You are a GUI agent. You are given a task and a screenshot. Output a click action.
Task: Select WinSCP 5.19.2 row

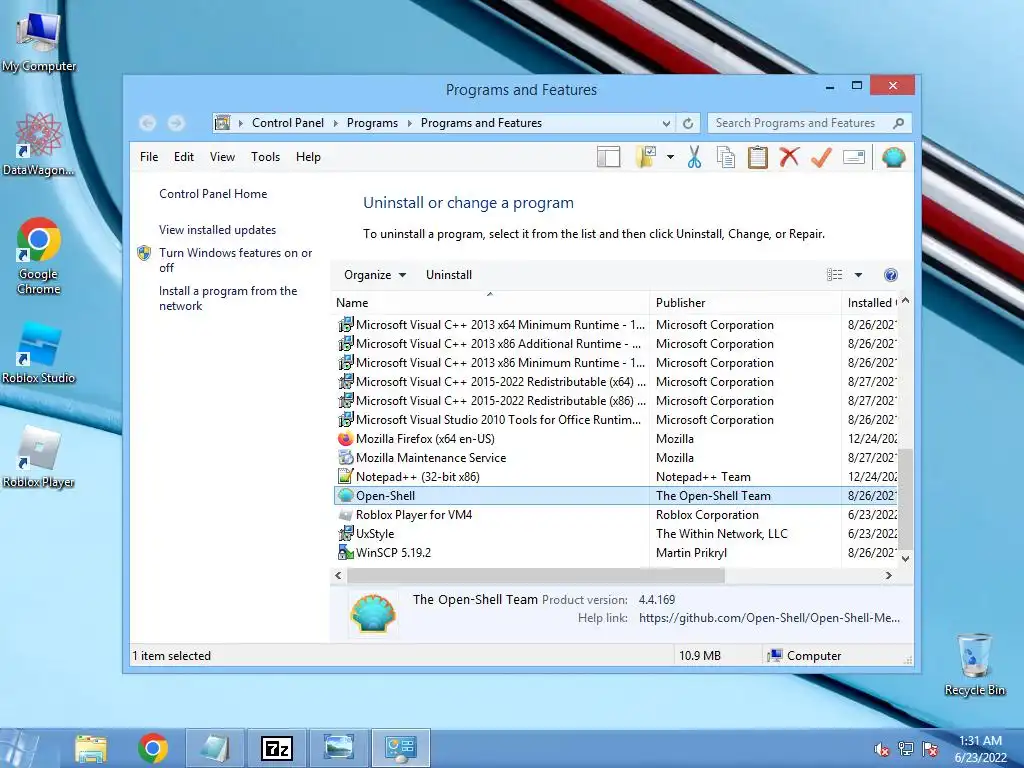615,552
